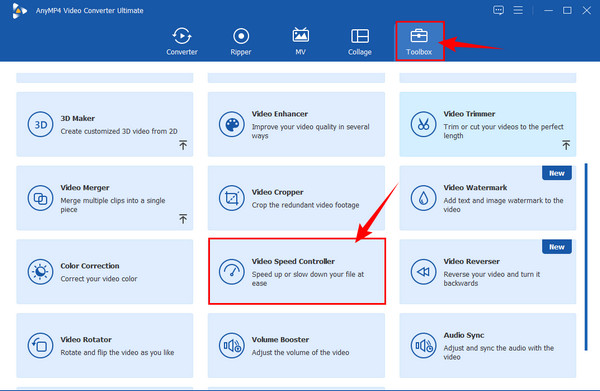Open the Converter tab
The height and width of the screenshot is (391, 600).
182,41
